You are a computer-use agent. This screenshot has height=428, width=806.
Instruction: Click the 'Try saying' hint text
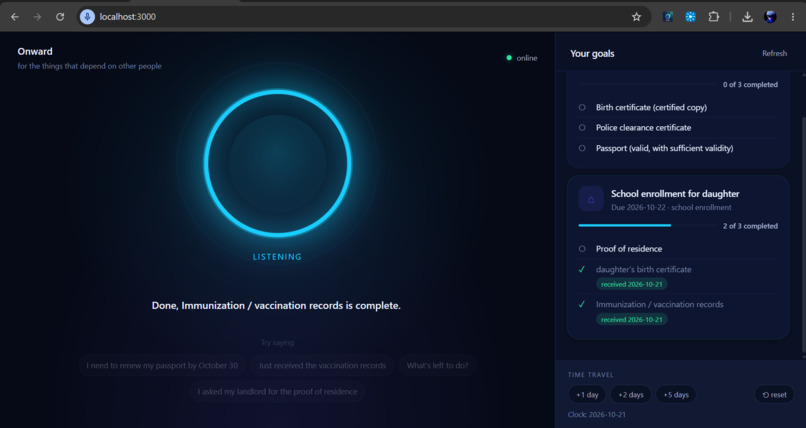pyautogui.click(x=277, y=343)
